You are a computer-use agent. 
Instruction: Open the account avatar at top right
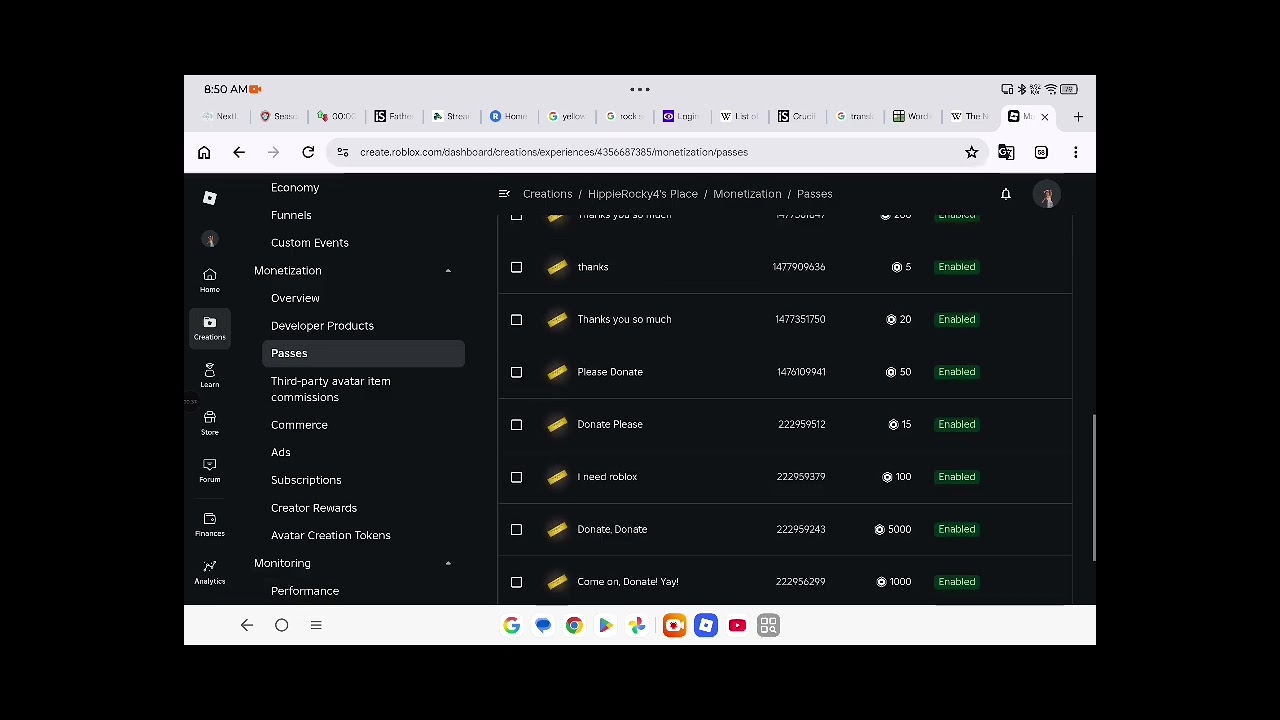[1047, 195]
